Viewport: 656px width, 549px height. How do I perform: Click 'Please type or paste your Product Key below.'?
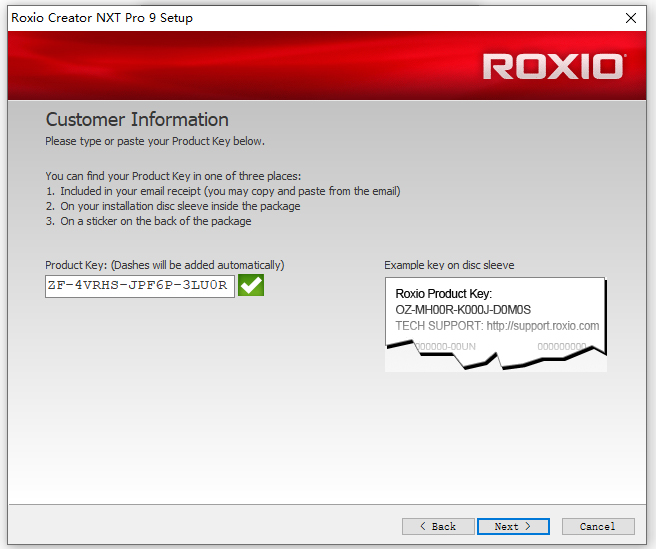(x=155, y=141)
